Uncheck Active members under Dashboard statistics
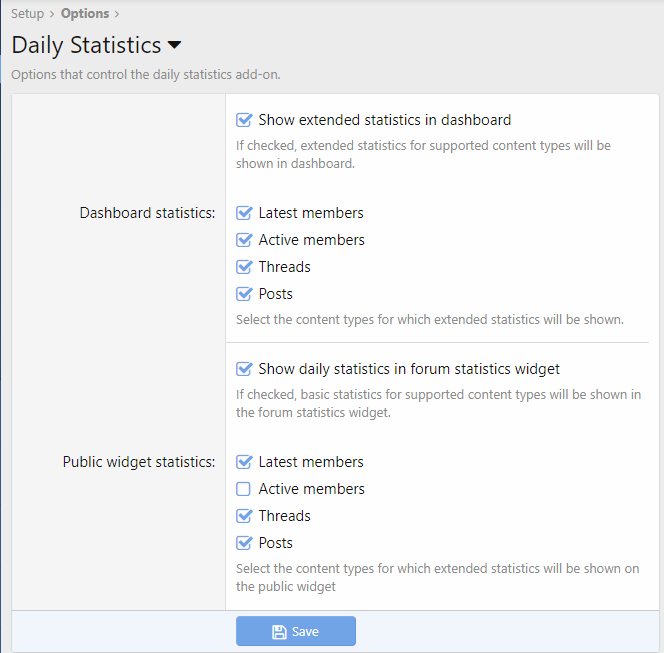This screenshot has height=653, width=664. tap(244, 240)
